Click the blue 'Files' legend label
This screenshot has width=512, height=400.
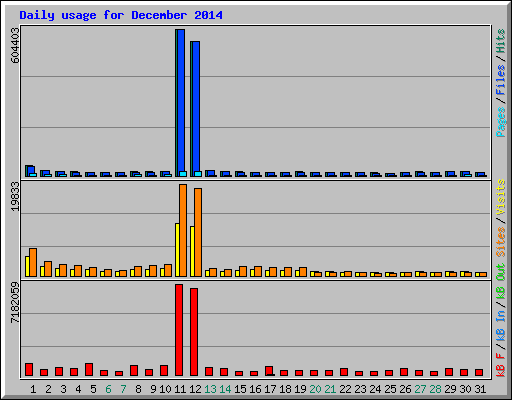(x=501, y=80)
